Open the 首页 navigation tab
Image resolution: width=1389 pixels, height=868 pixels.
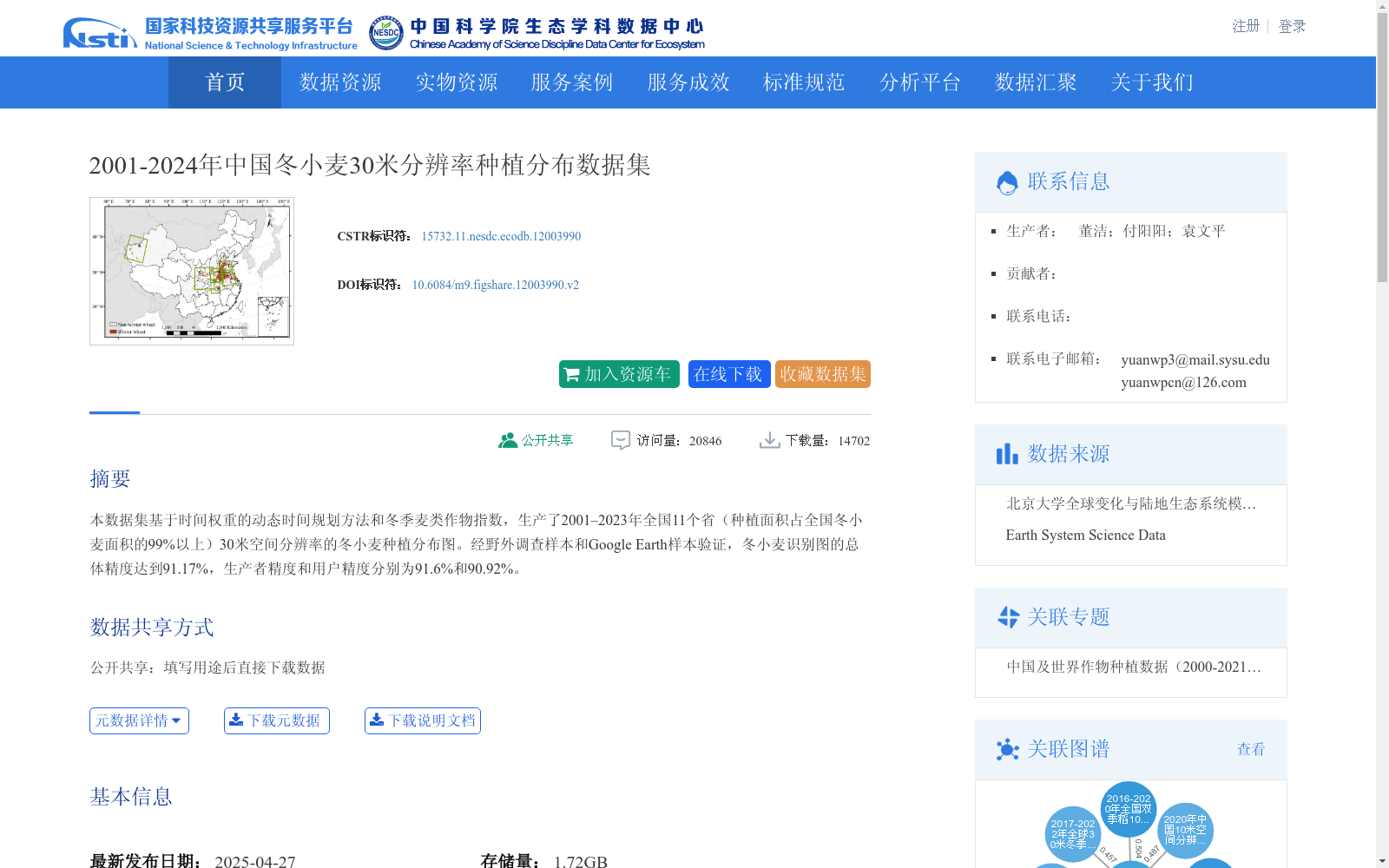(x=225, y=82)
